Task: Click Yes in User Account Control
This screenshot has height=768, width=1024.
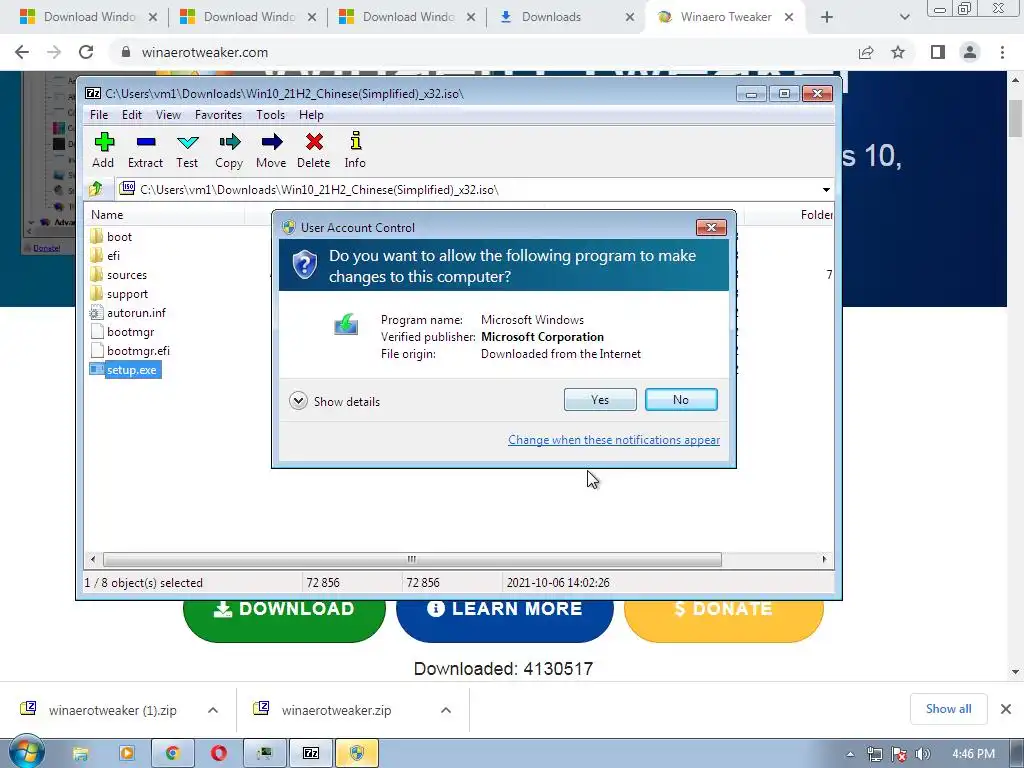Action: tap(600, 400)
